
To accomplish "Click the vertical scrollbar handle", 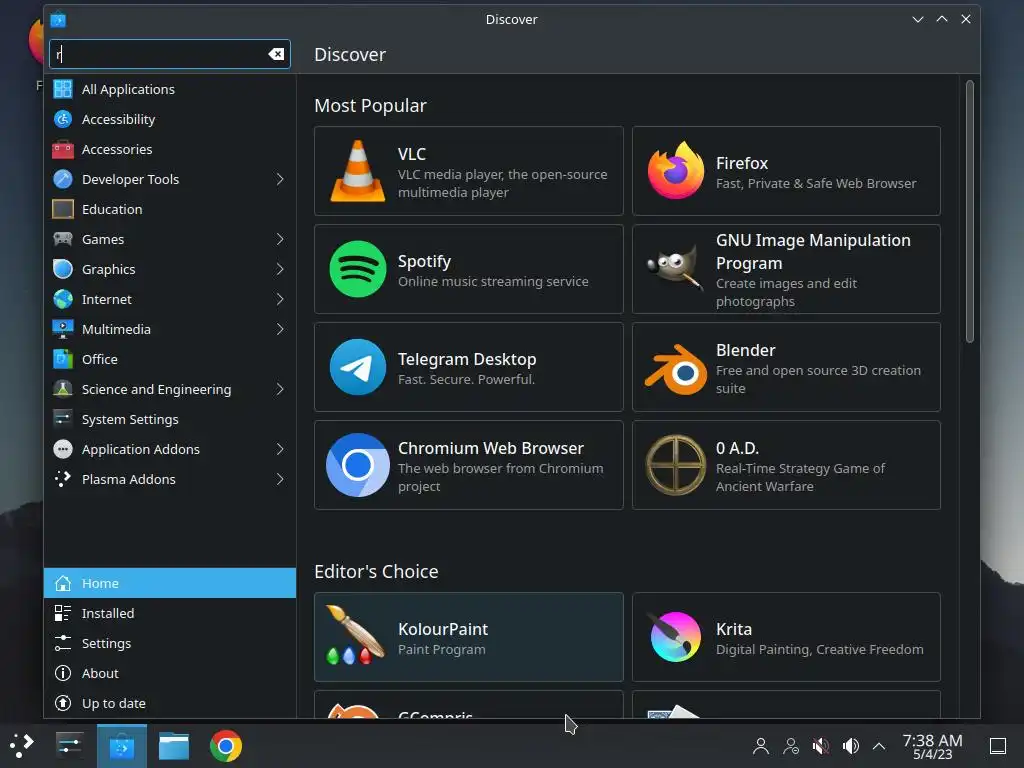I will point(970,211).
